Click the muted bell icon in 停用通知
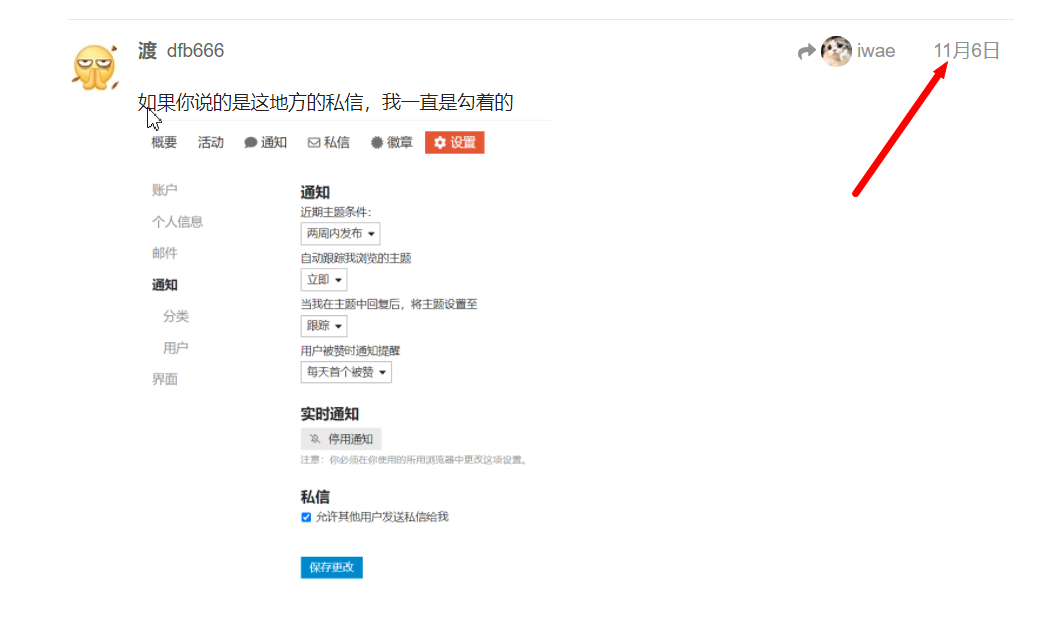The width and height of the screenshot is (1061, 642). point(315,439)
